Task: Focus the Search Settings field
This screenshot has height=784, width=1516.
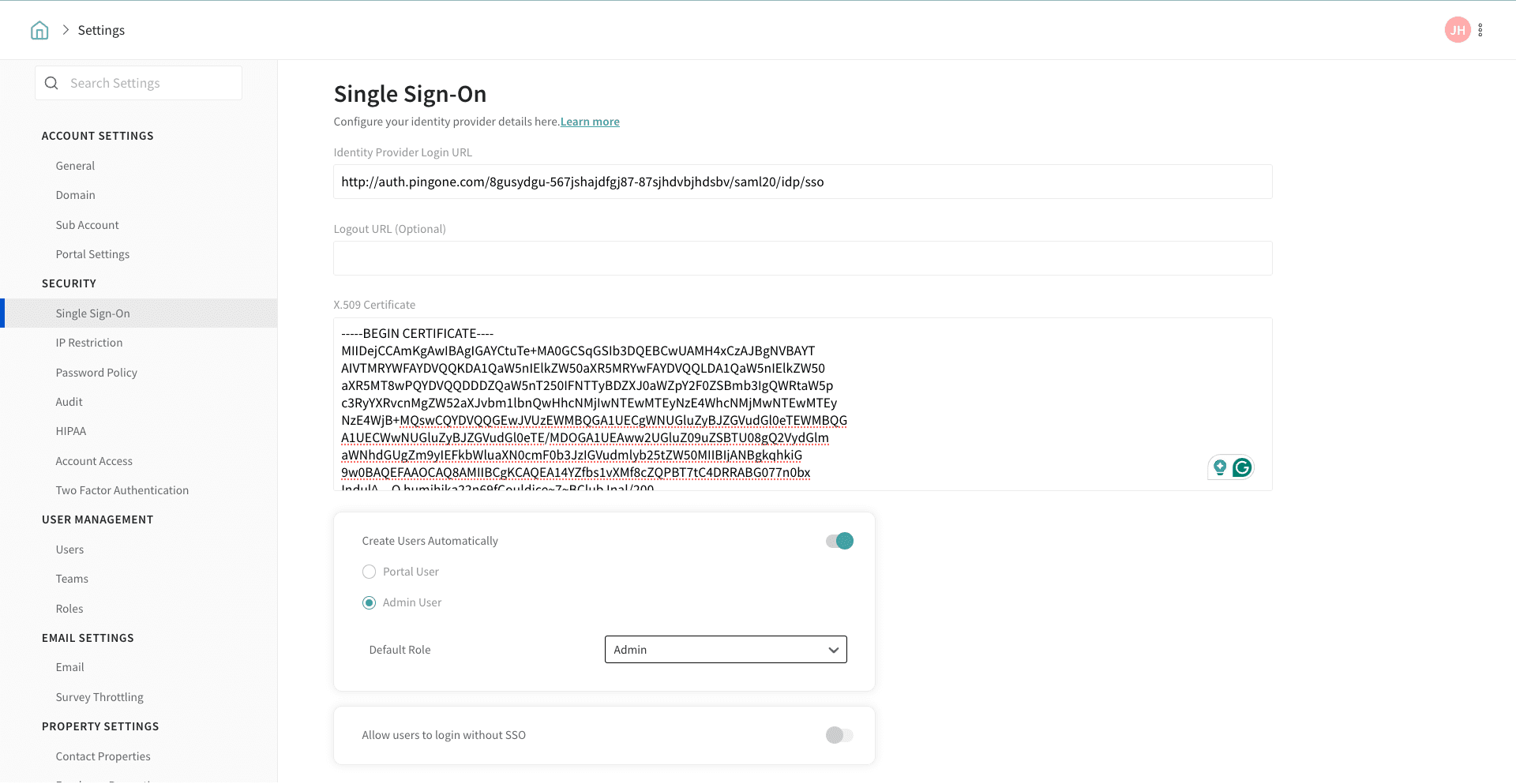Action: tap(150, 83)
